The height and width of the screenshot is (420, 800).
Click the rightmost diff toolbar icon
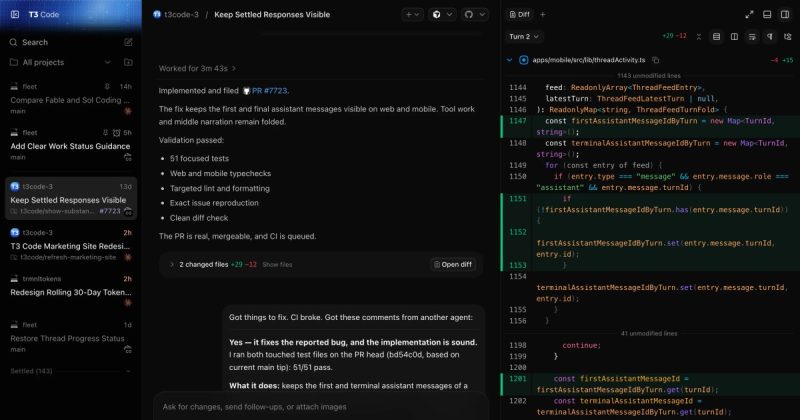788,37
